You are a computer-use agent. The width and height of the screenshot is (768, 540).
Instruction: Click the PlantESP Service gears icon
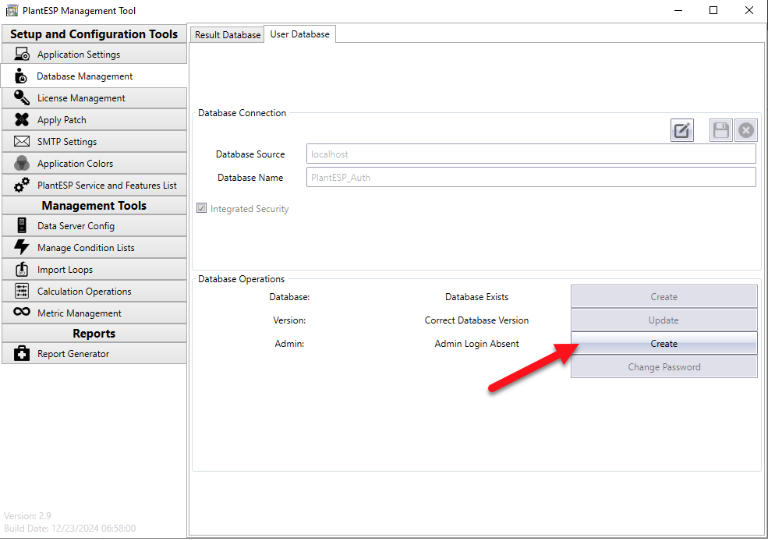[x=22, y=185]
